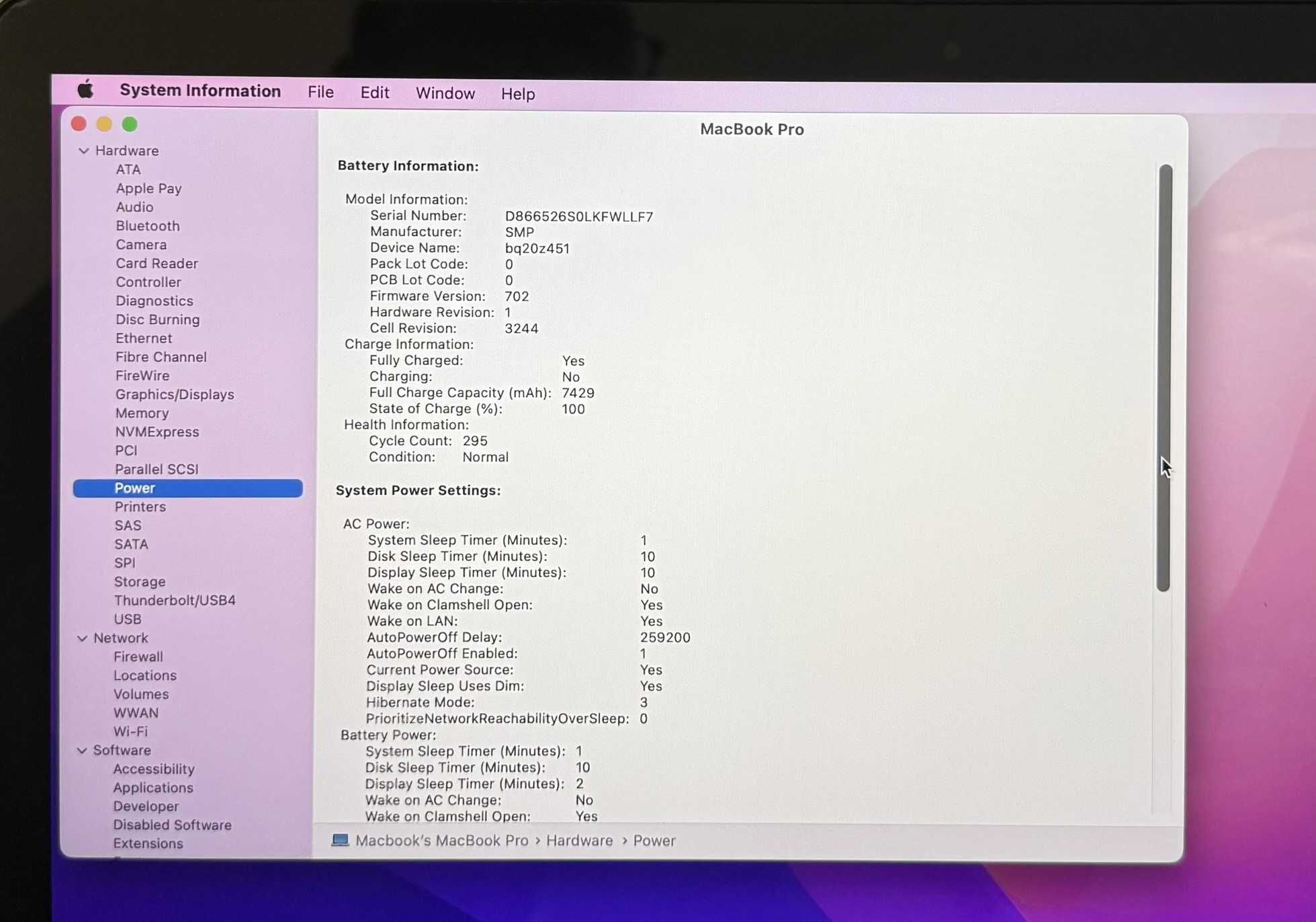Click the Battery Information heading
The width and height of the screenshot is (1316, 922).
(x=408, y=166)
